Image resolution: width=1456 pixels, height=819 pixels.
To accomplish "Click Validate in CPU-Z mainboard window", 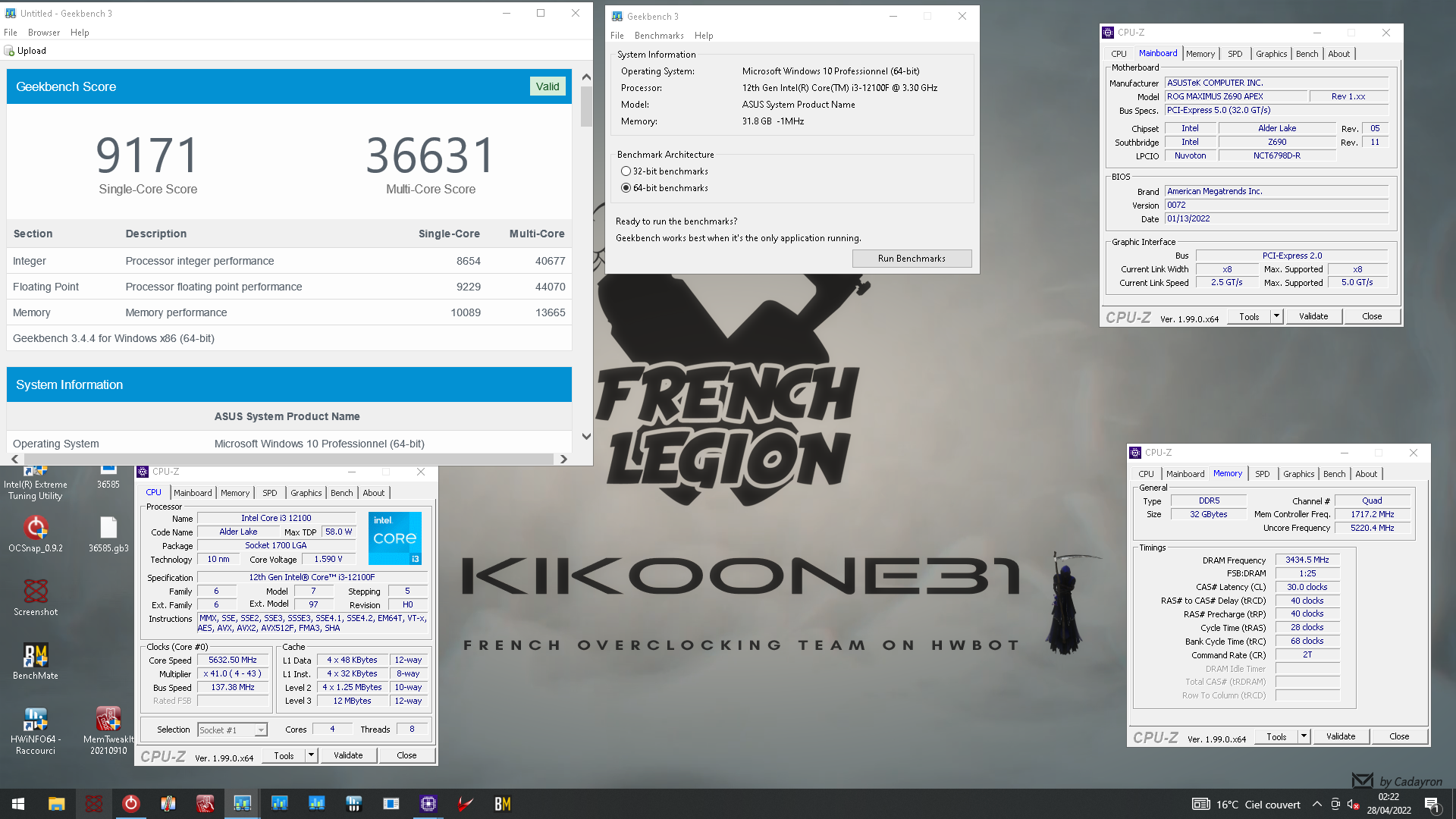I will (1313, 316).
